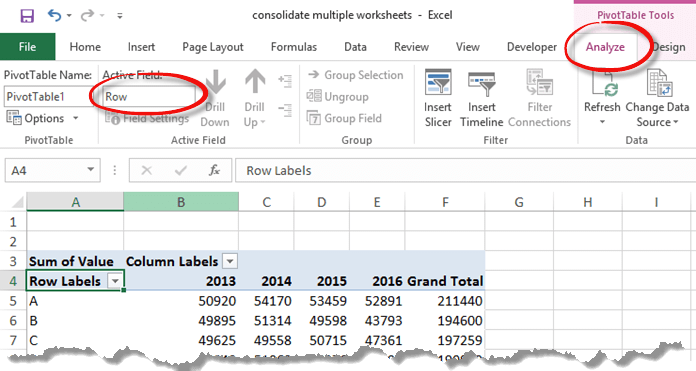The width and height of the screenshot is (696, 371).
Task: Click the formula bar options dots
Action: tap(115, 170)
